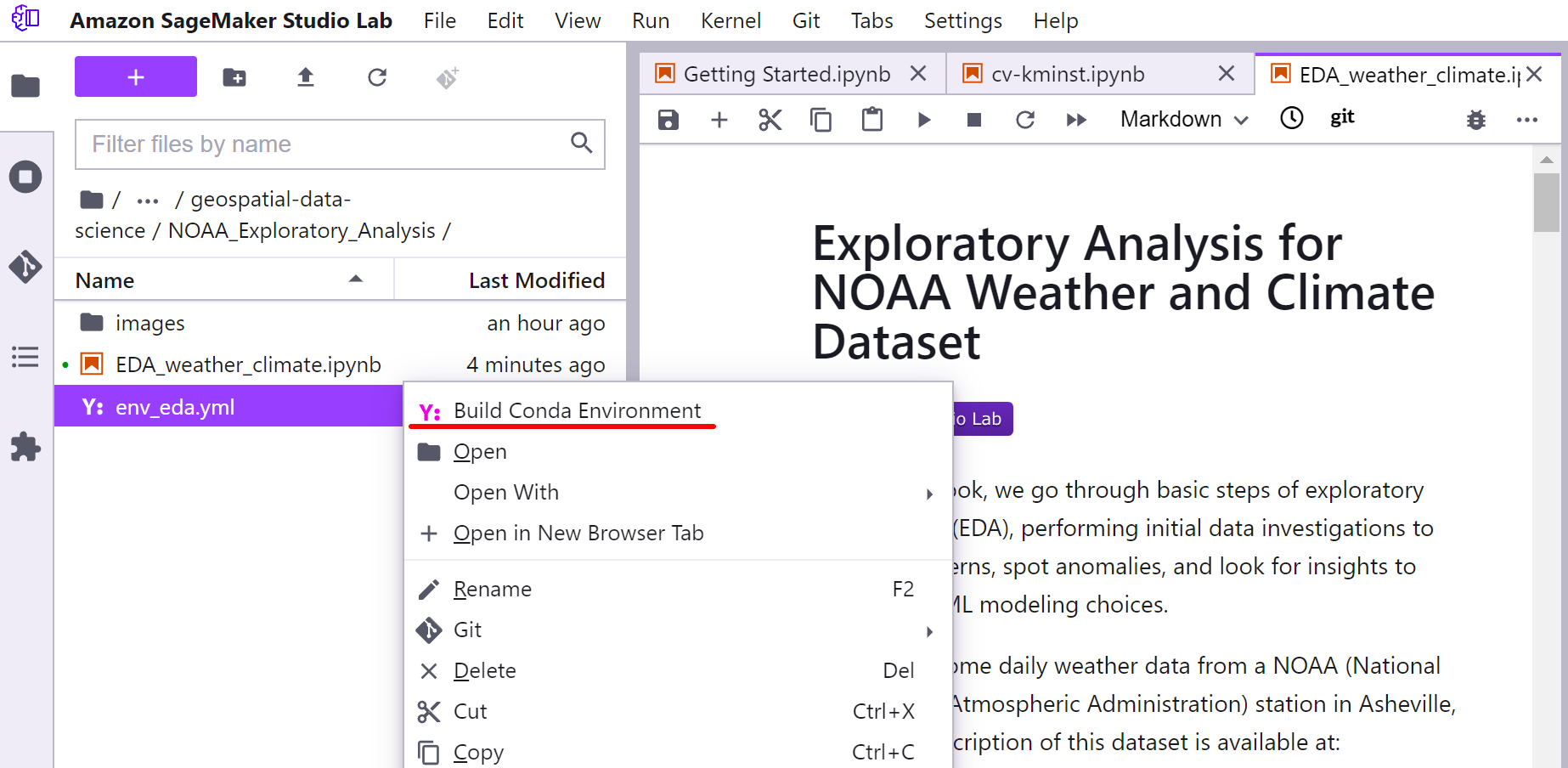Image resolution: width=1568 pixels, height=768 pixels.
Task: Click the upload files icon
Action: 306,78
